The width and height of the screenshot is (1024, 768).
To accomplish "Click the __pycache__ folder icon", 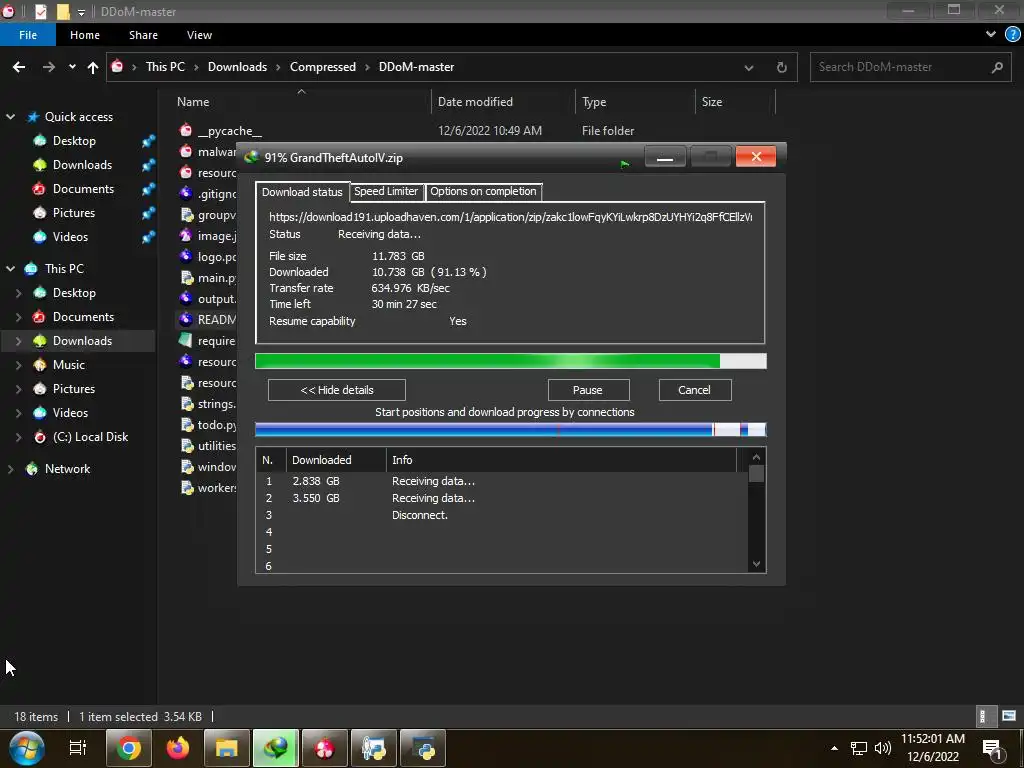I will (x=186, y=130).
